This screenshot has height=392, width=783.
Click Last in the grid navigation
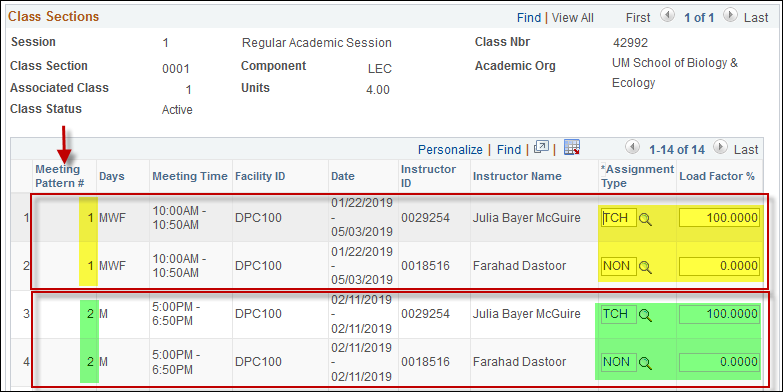coord(746,150)
